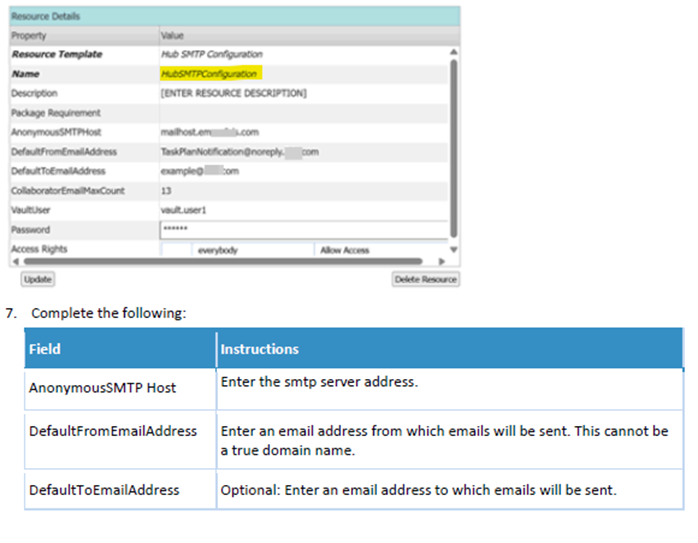
Task: Click the Property column header
Action: (x=30, y=35)
